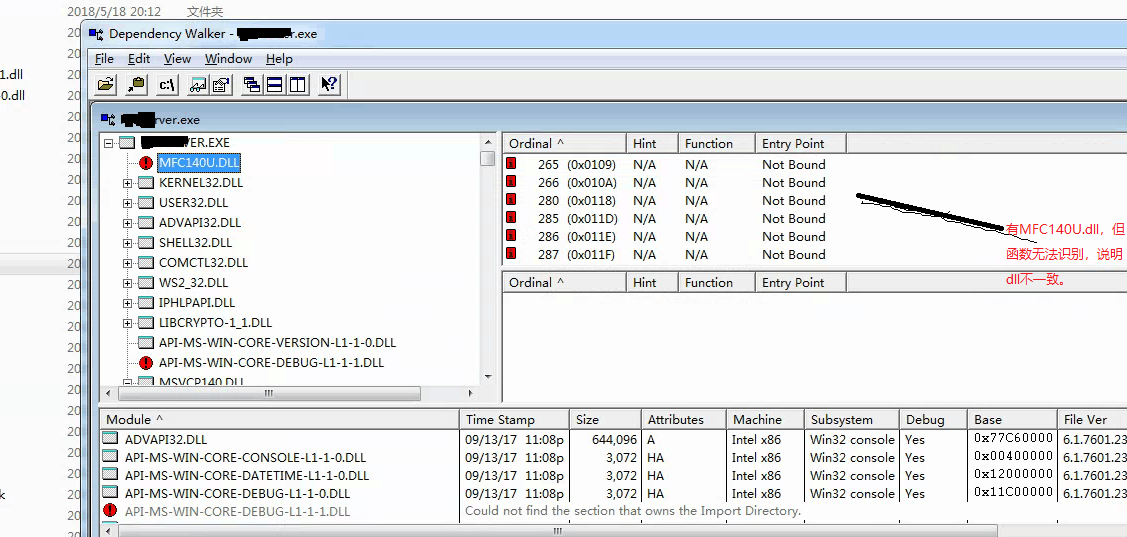Click the context Help arrow-question icon
Screen dimensions: 1127x537
pyautogui.click(x=328, y=85)
